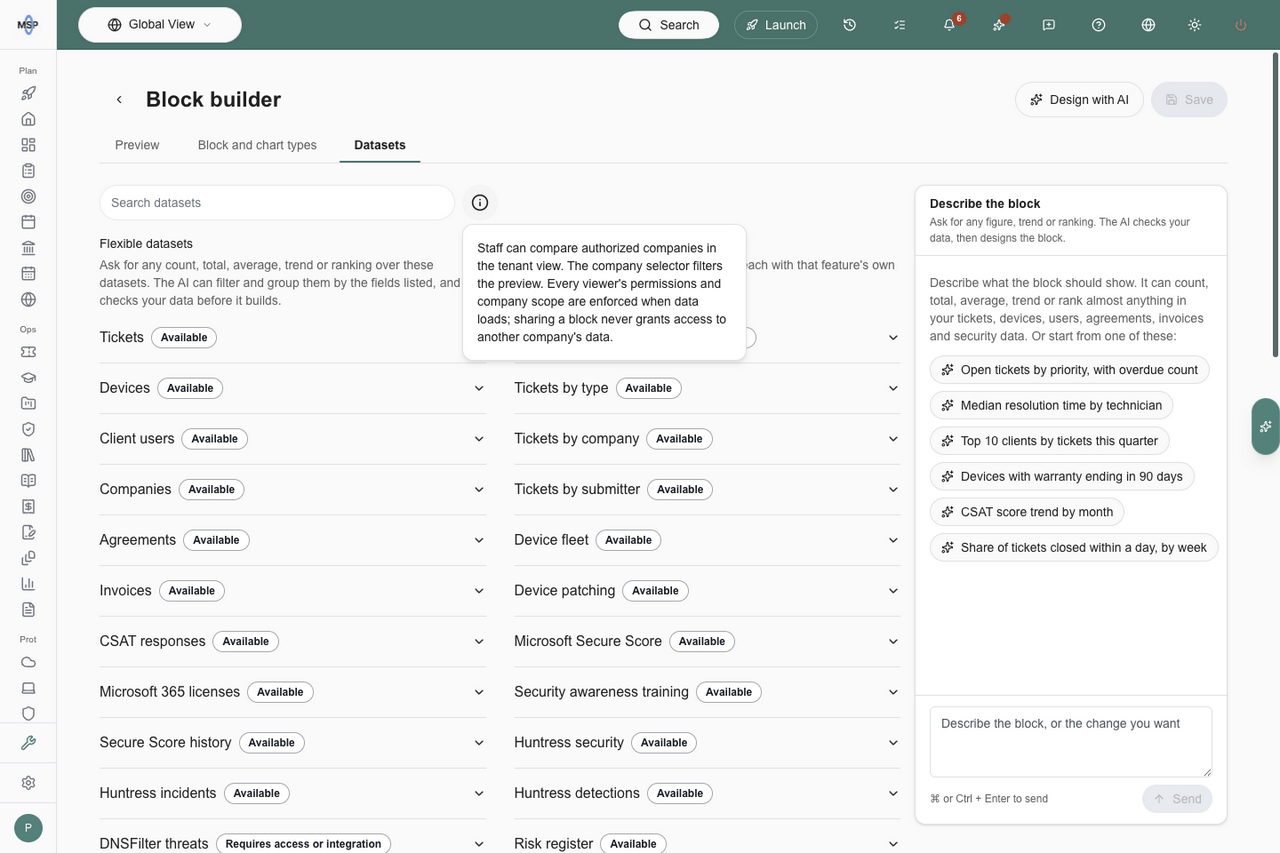Click the Save button
This screenshot has height=853, width=1280.
tap(1189, 100)
